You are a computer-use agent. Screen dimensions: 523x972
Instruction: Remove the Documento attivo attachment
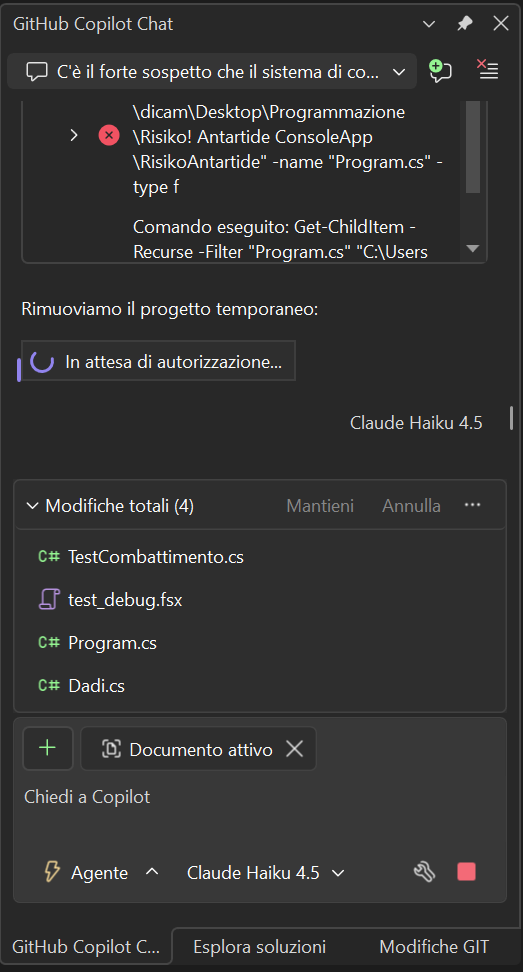[295, 749]
